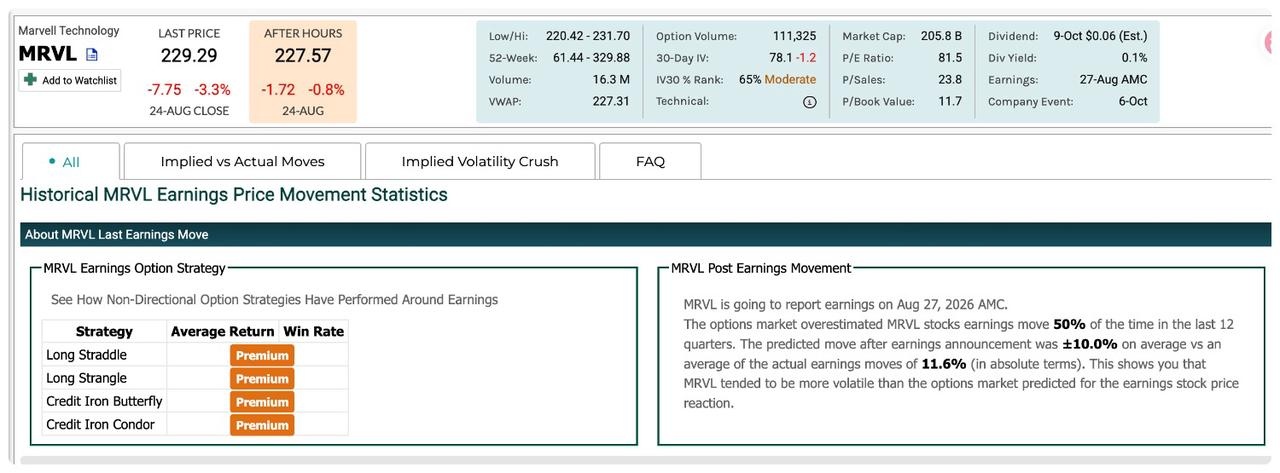This screenshot has width=1280, height=473.
Task: Select the Credit Iron Butterfly strategy name
Action: pyautogui.click(x=104, y=401)
